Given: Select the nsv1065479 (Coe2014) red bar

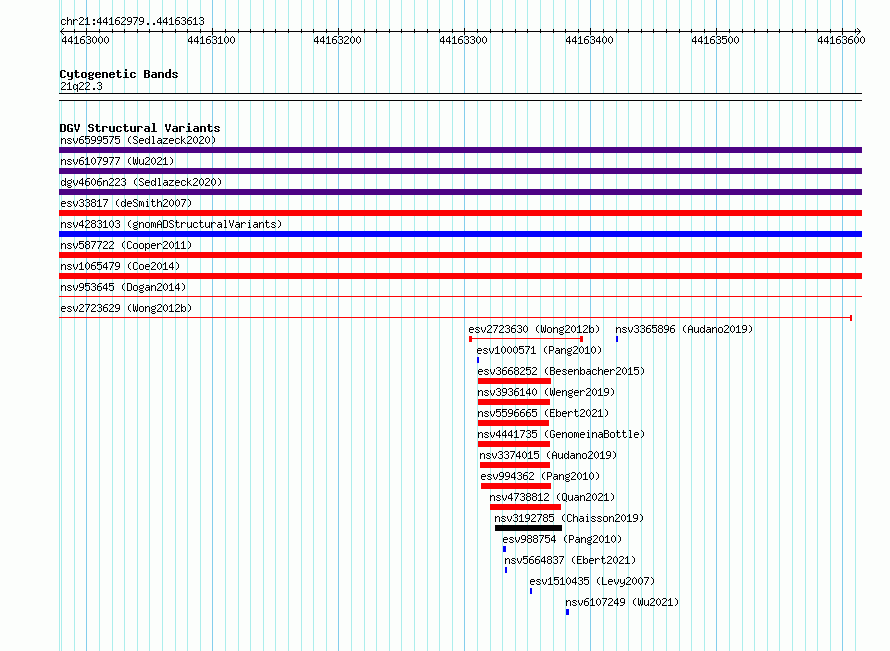Looking at the screenshot, I should (460, 276).
